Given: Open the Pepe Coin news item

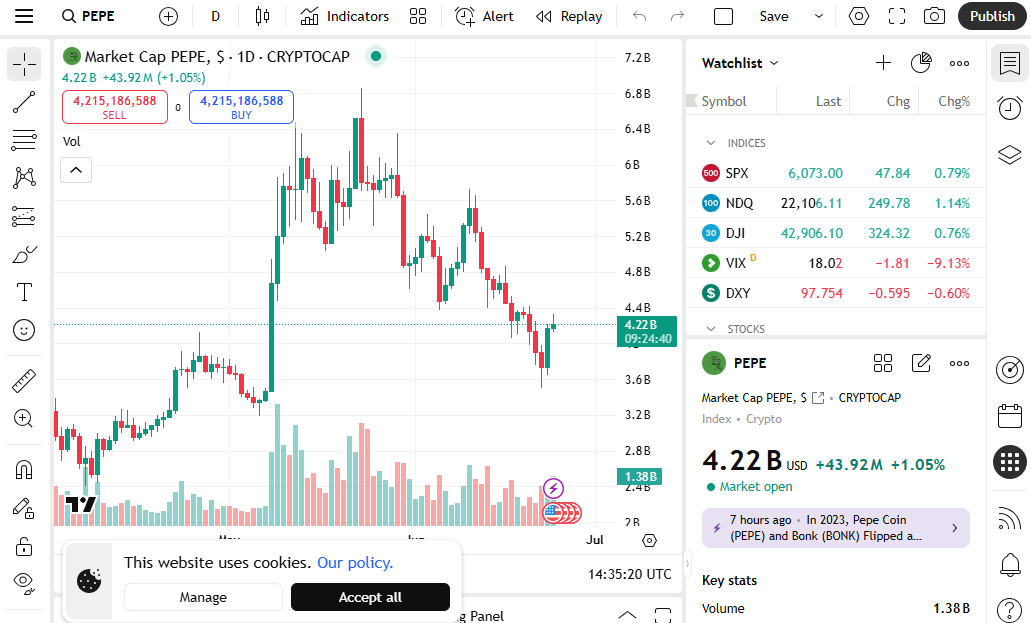Looking at the screenshot, I should click(836, 528).
